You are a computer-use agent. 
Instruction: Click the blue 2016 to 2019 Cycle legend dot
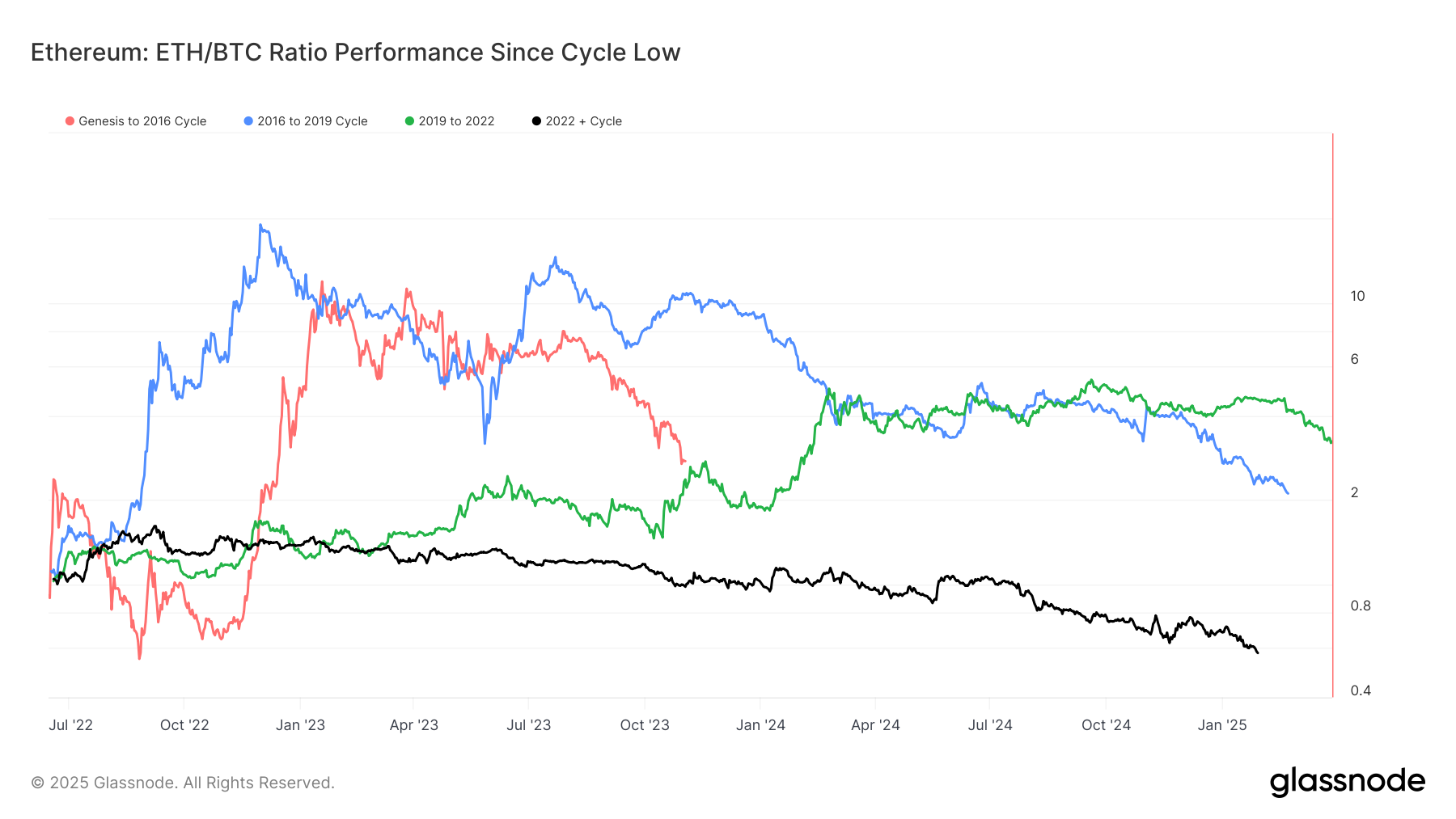coord(248,121)
